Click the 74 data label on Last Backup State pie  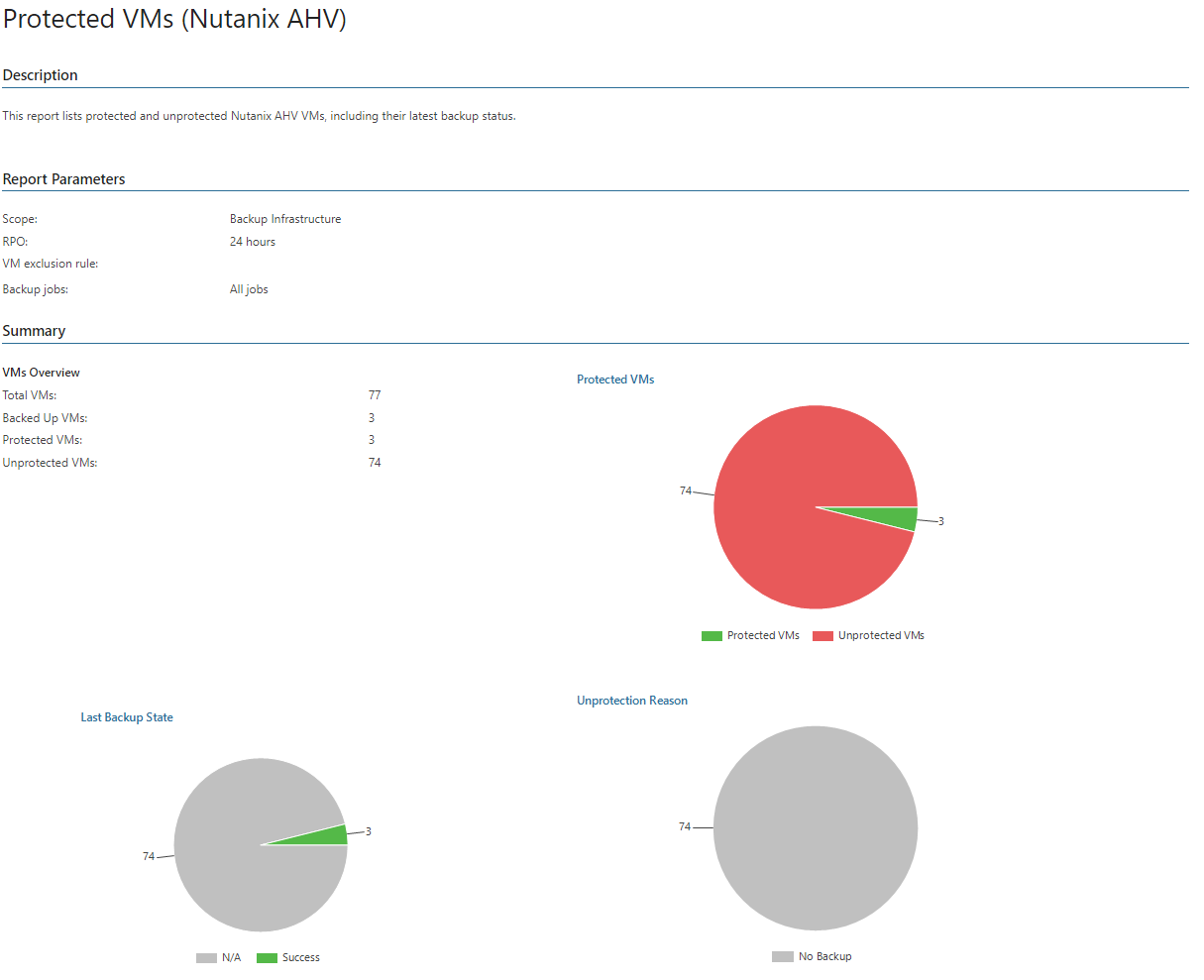[149, 856]
